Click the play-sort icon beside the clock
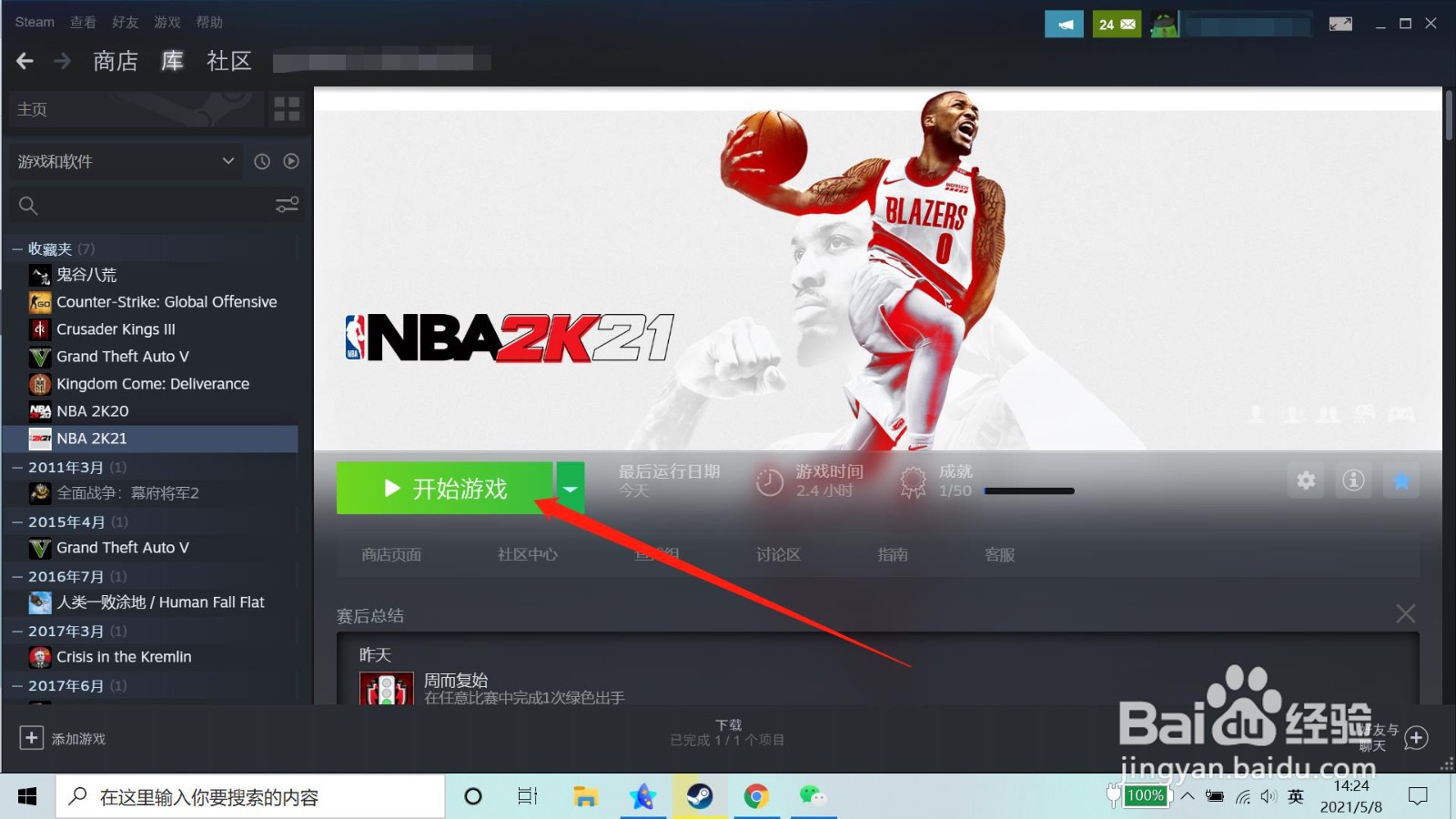Viewport: 1456px width, 819px height. coord(290,161)
